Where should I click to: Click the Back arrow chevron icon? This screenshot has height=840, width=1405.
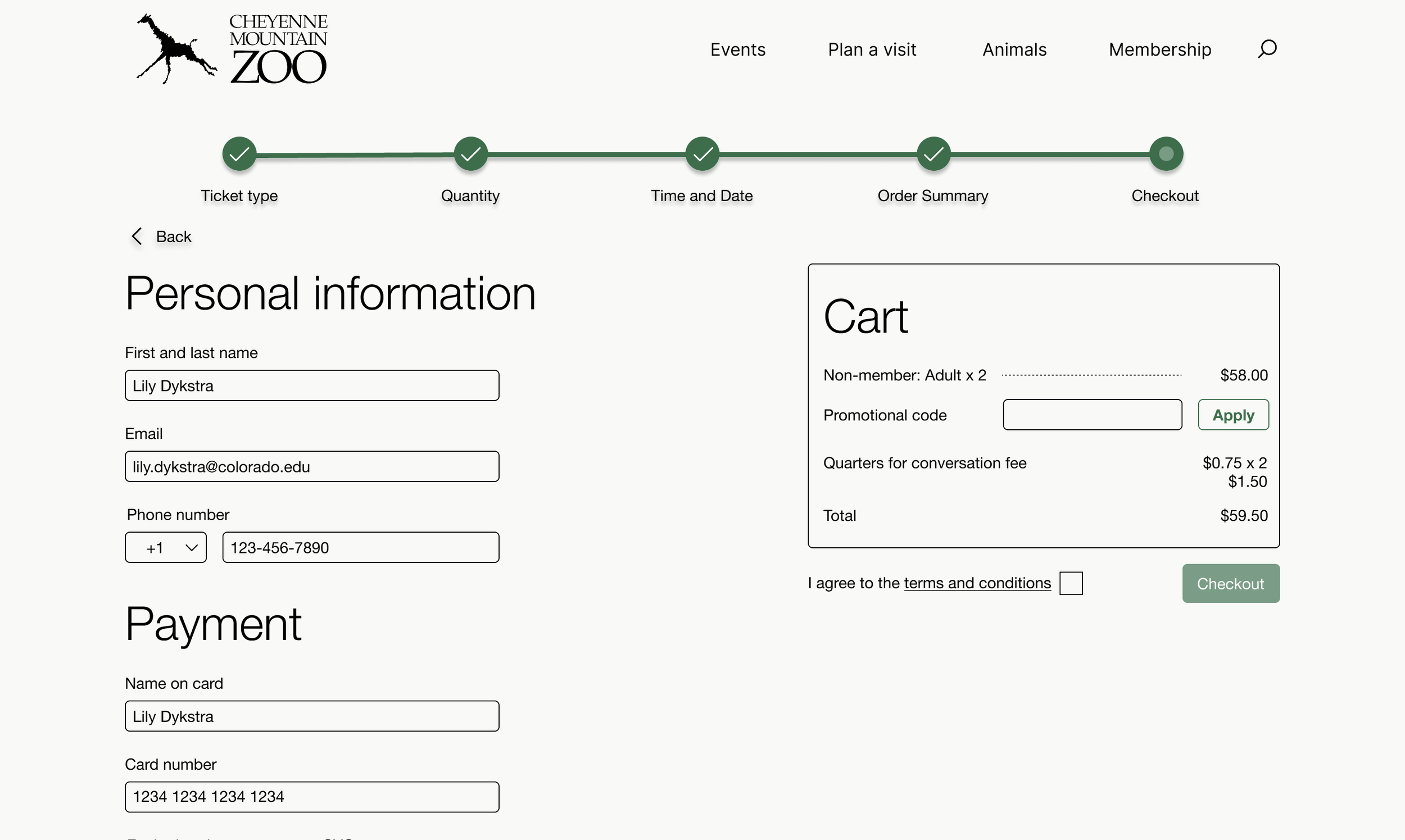[x=137, y=237]
